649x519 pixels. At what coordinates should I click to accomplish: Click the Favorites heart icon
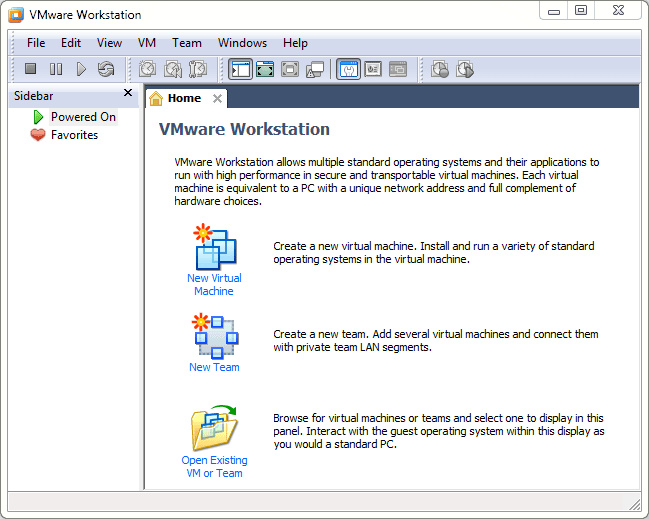coord(38,135)
